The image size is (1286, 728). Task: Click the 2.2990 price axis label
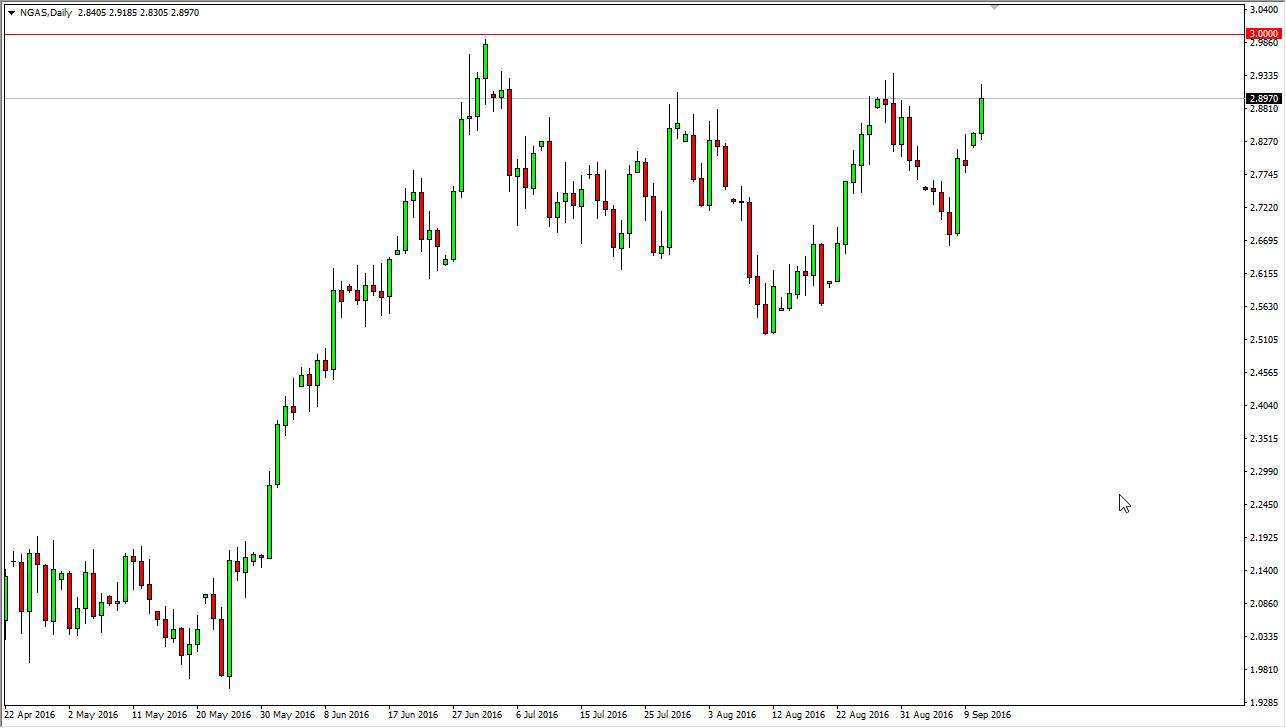1264,472
